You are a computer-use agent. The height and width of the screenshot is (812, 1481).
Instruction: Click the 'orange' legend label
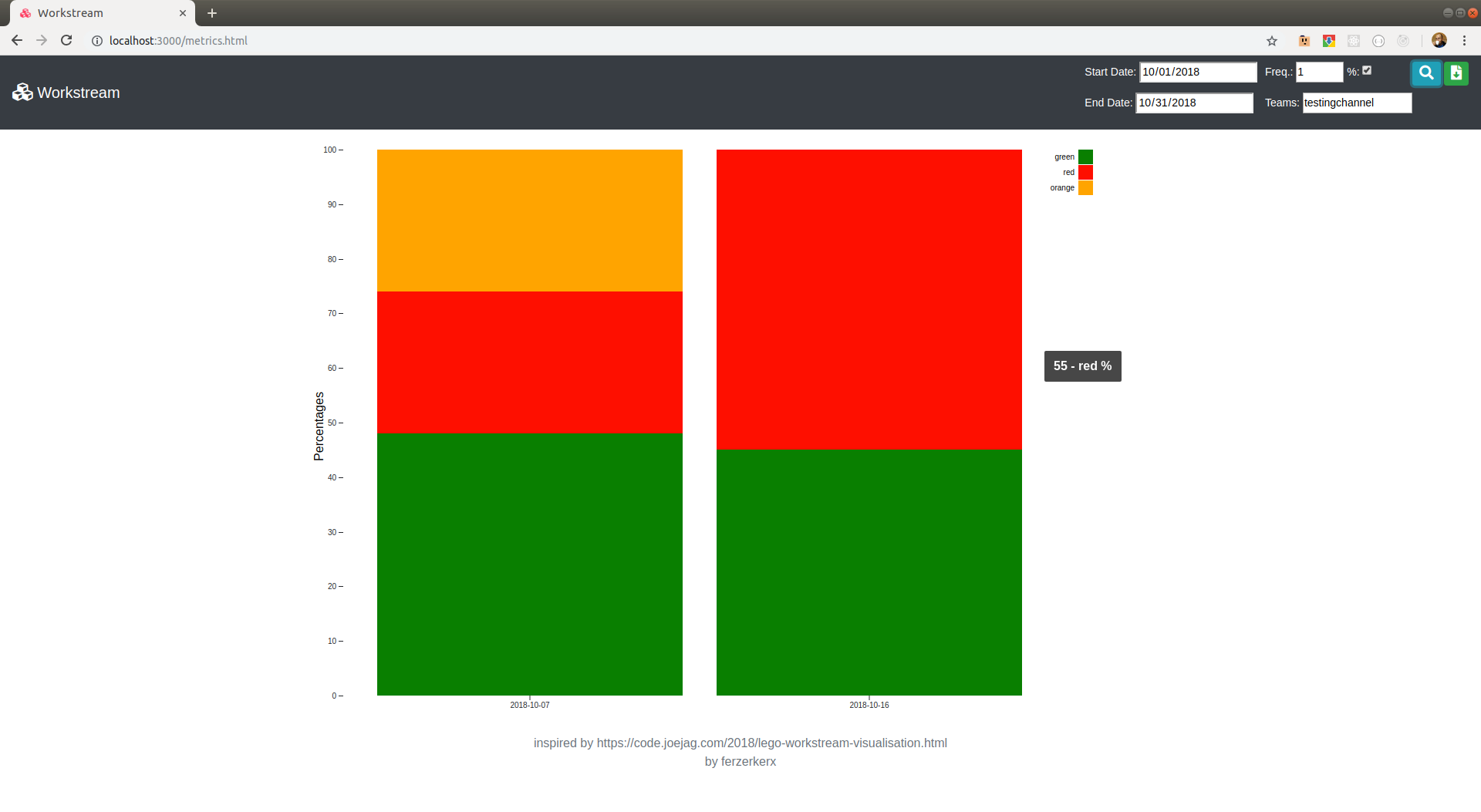[1062, 187]
